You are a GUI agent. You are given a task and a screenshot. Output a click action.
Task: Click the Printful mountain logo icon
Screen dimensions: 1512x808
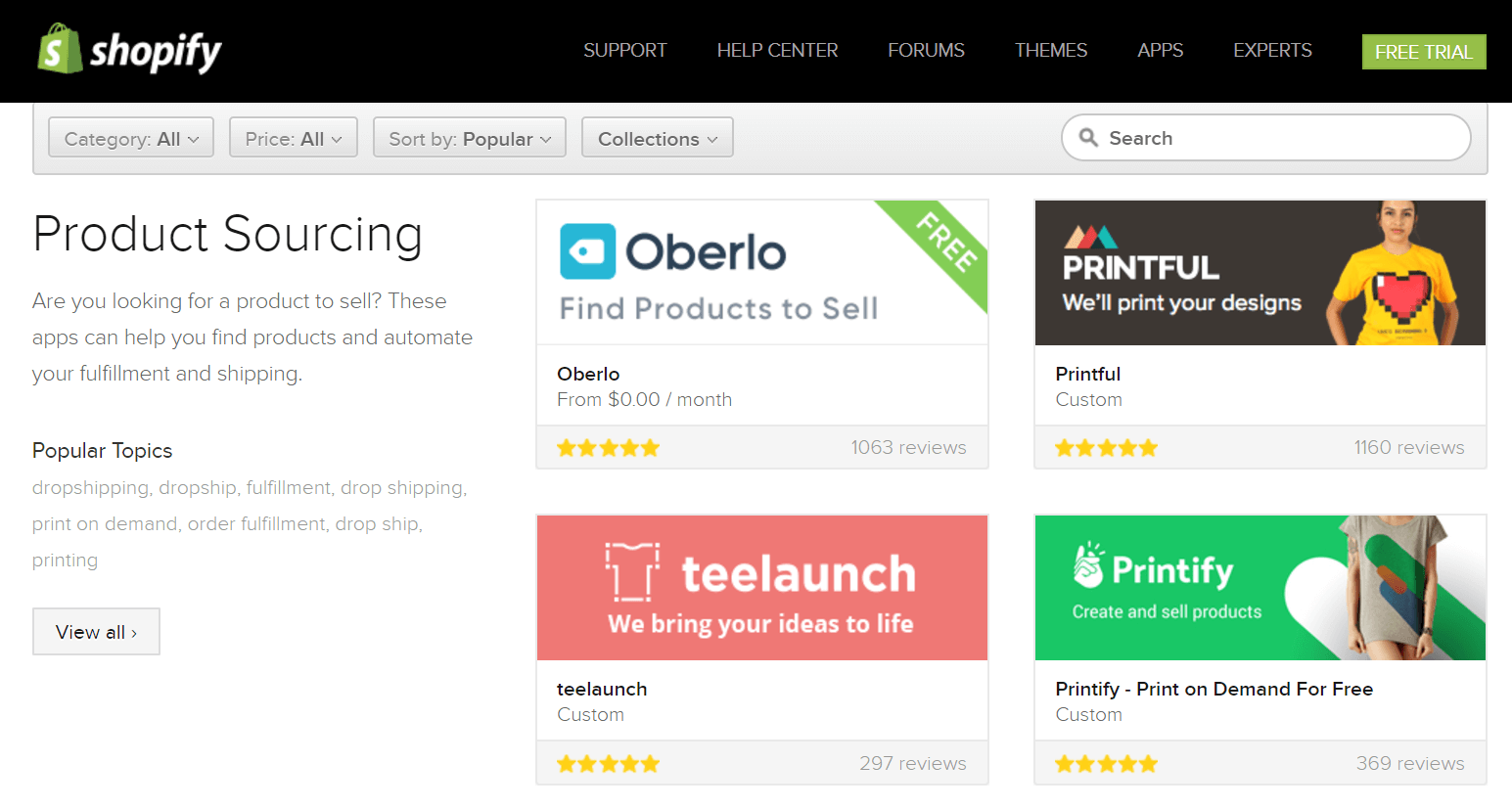(1091, 237)
